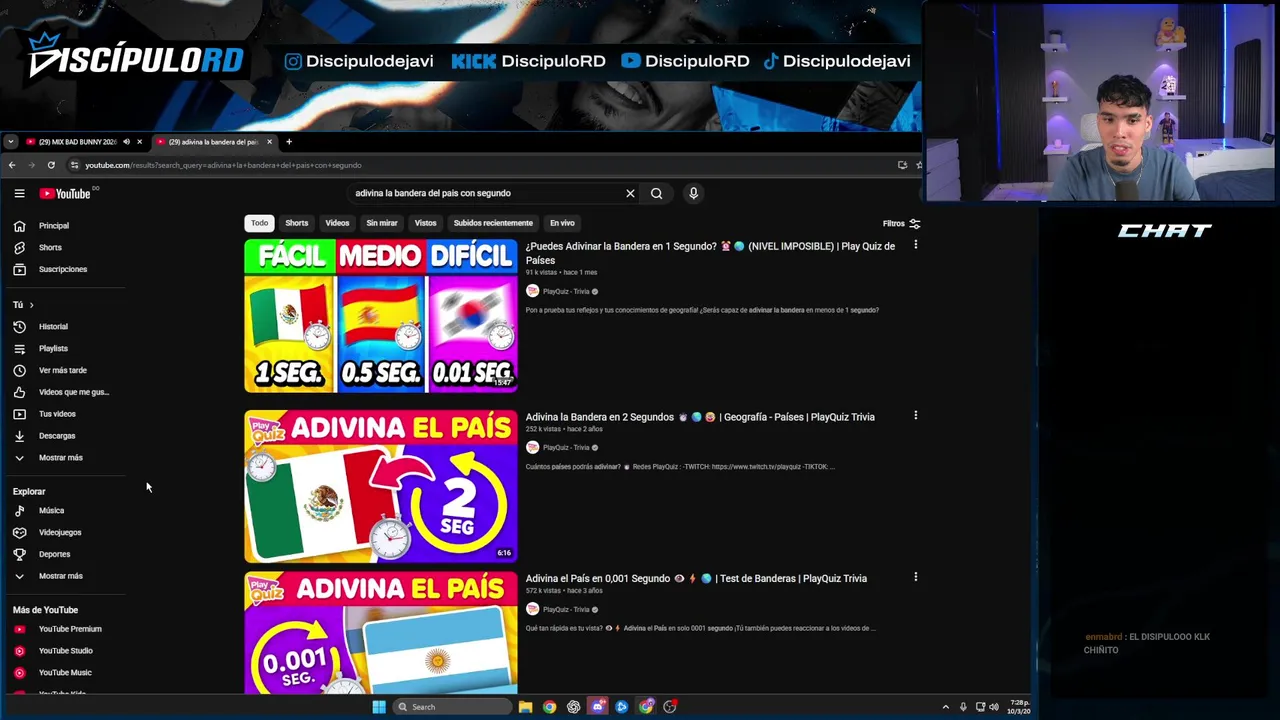Open YouTube Music link
1280x720 pixels.
[66, 673]
